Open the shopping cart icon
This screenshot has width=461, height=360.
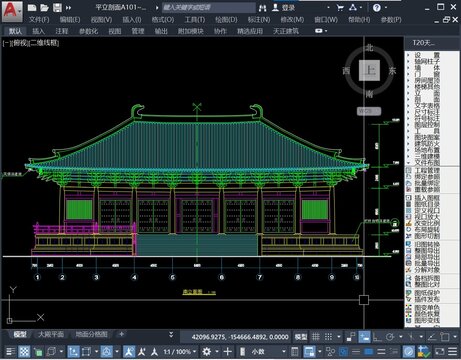340,7
